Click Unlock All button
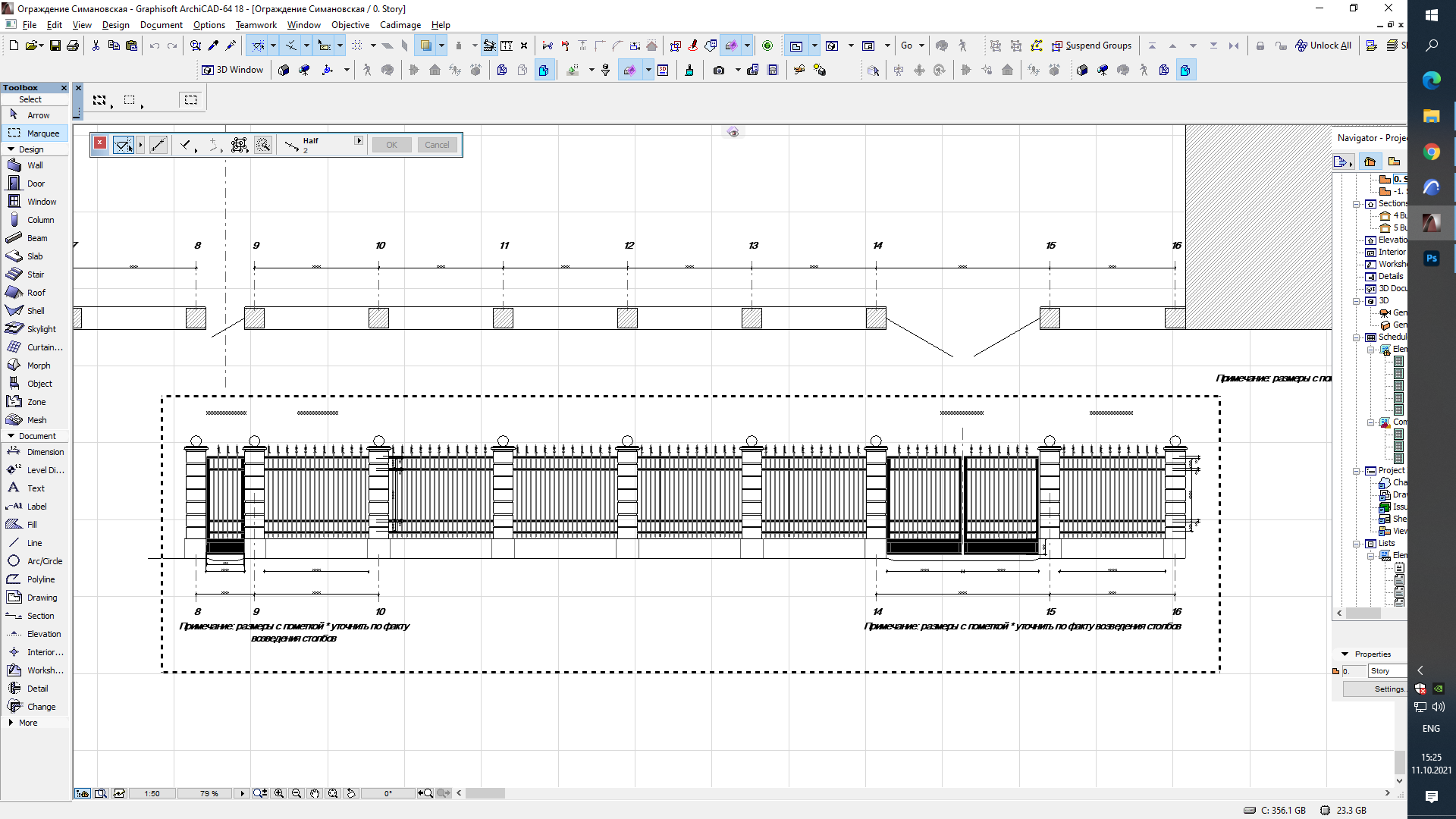This screenshot has height=819, width=1456. tap(1323, 45)
